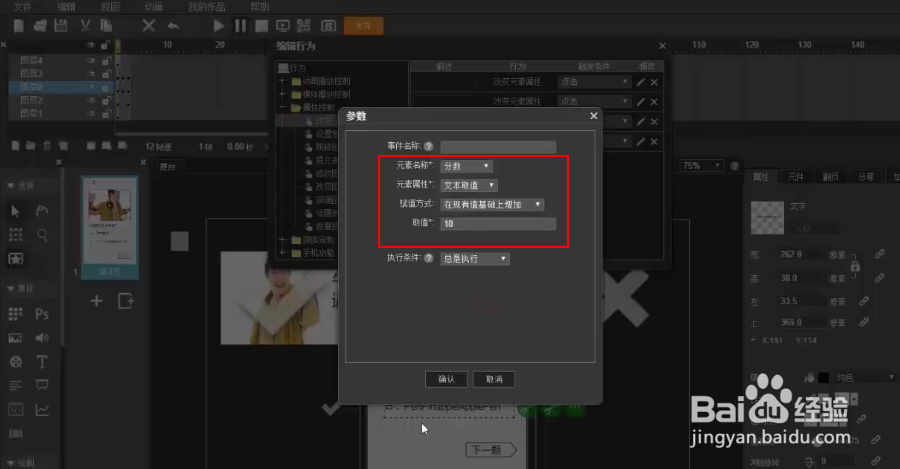This screenshot has width=900, height=469.
Task: Click the 确认 confirm button
Action: point(446,379)
